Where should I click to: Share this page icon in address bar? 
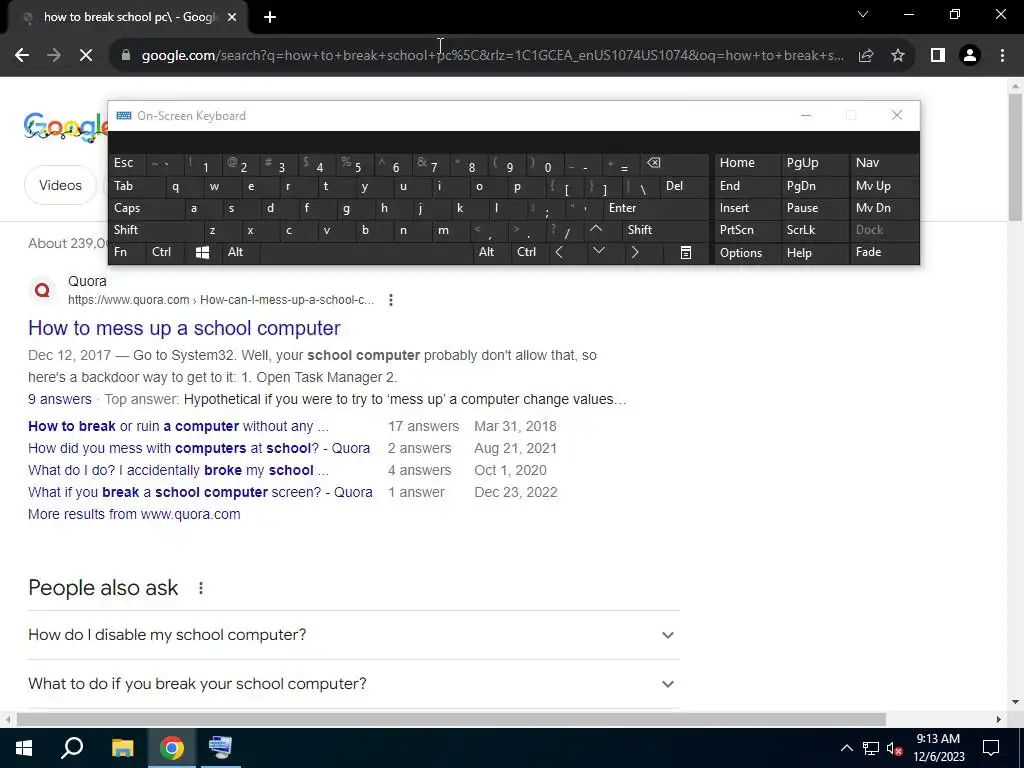pyautogui.click(x=866, y=56)
